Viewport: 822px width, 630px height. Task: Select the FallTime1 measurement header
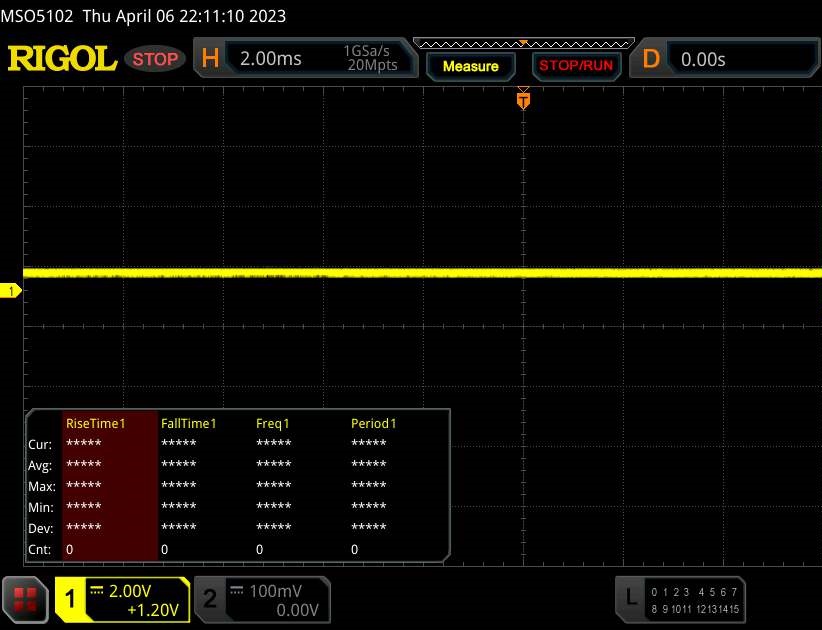point(189,423)
